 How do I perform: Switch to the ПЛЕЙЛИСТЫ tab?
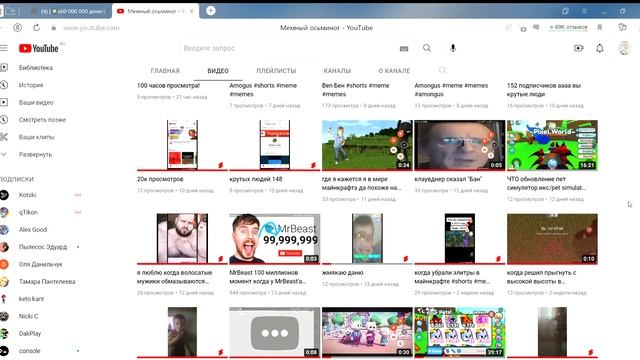[x=276, y=71]
